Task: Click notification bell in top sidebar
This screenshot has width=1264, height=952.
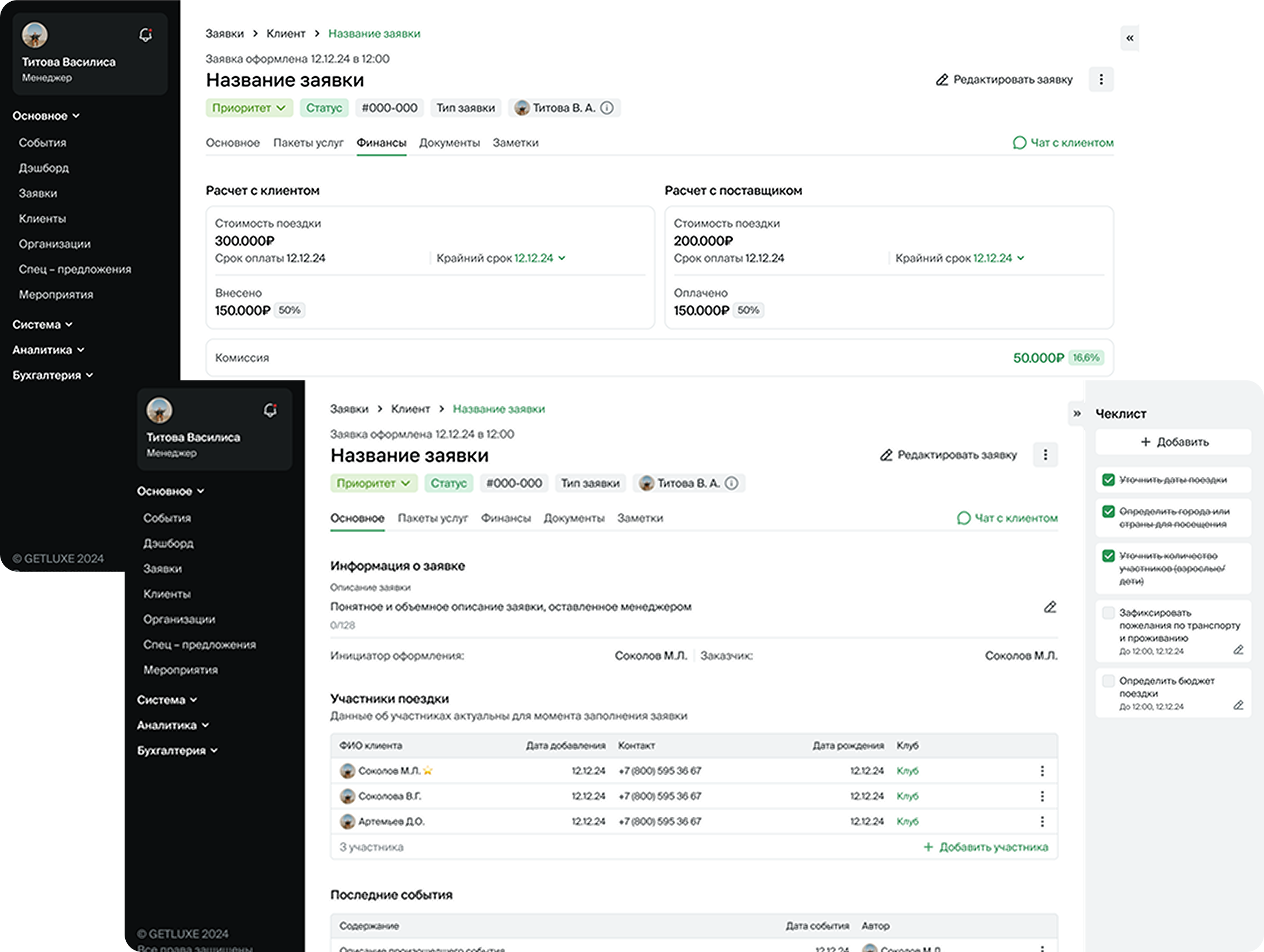Action: point(146,36)
